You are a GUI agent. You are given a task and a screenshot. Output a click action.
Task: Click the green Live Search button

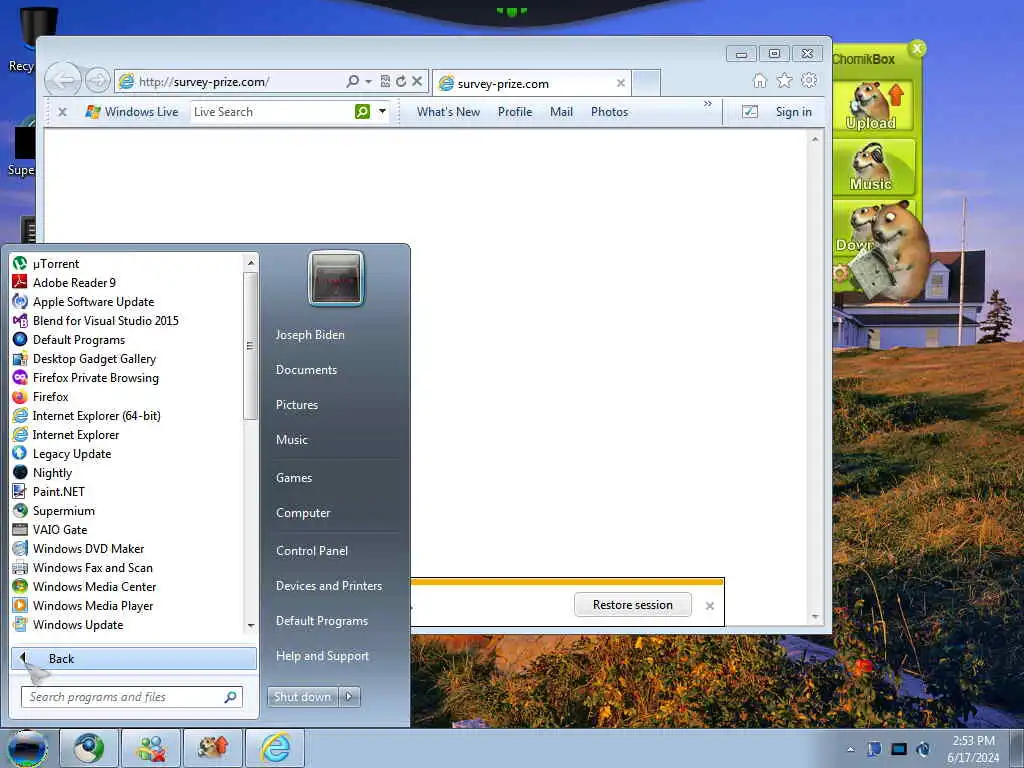(362, 112)
